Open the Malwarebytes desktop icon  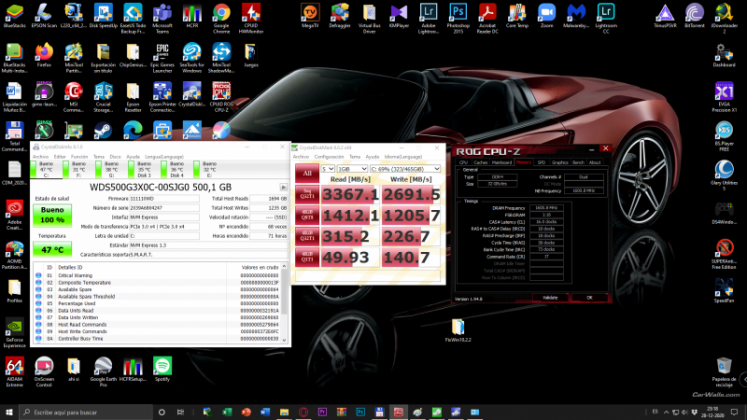(576, 13)
